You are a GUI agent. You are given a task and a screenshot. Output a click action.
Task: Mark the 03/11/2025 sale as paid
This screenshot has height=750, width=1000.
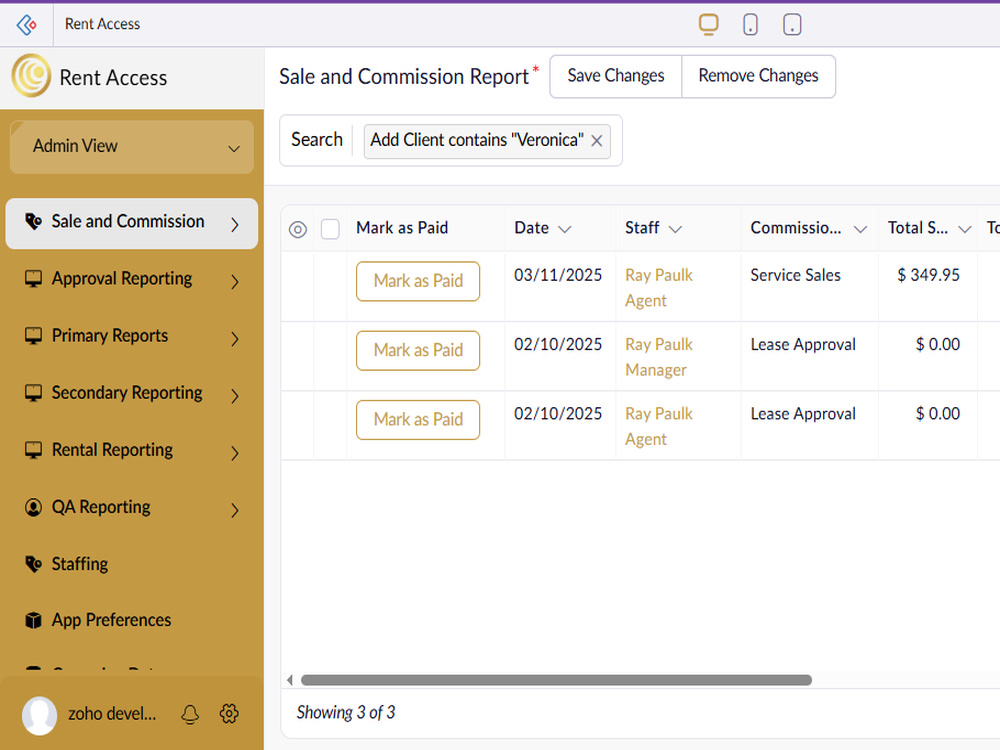coord(418,281)
